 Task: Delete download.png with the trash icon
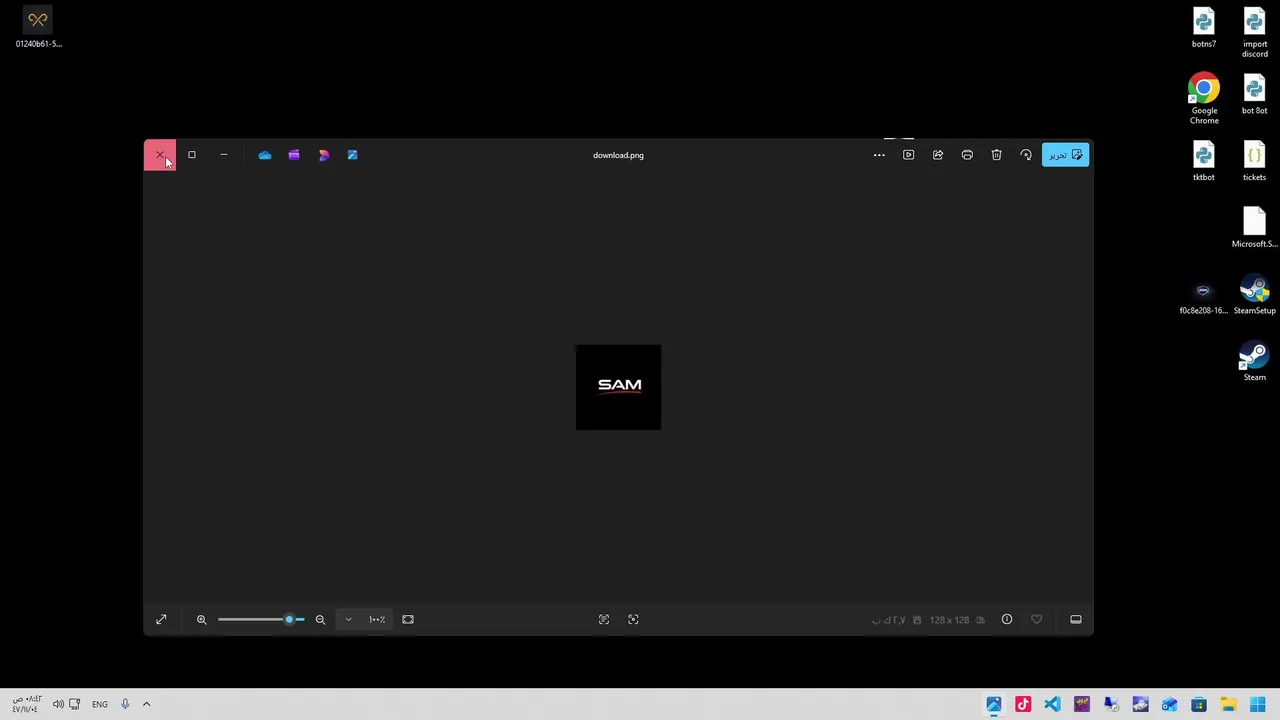[996, 155]
